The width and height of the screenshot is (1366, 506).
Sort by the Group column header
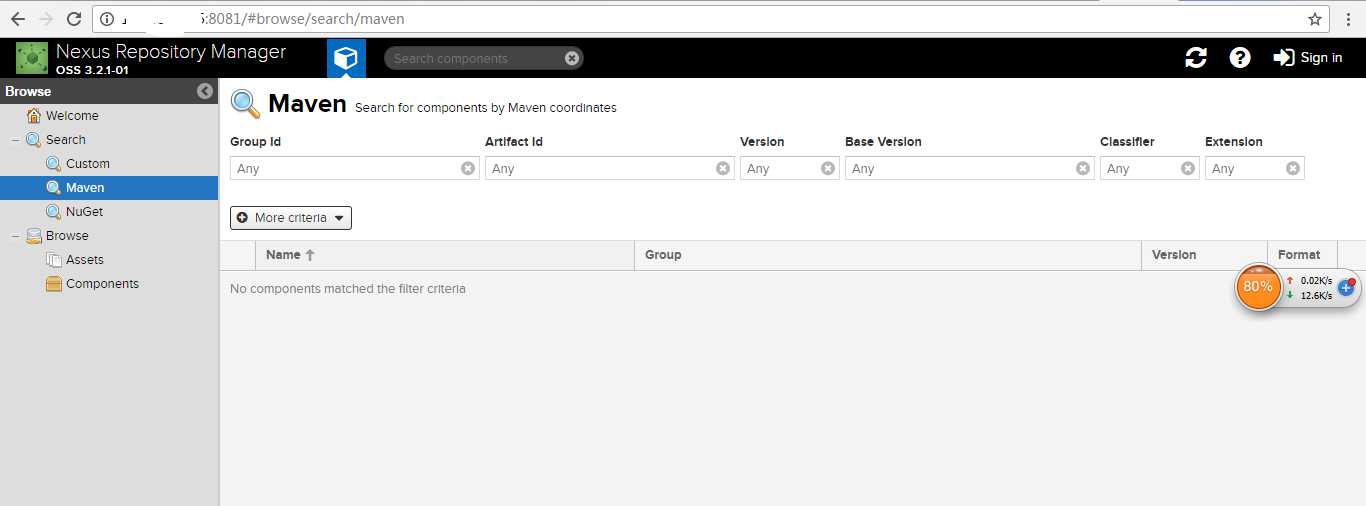coord(888,255)
